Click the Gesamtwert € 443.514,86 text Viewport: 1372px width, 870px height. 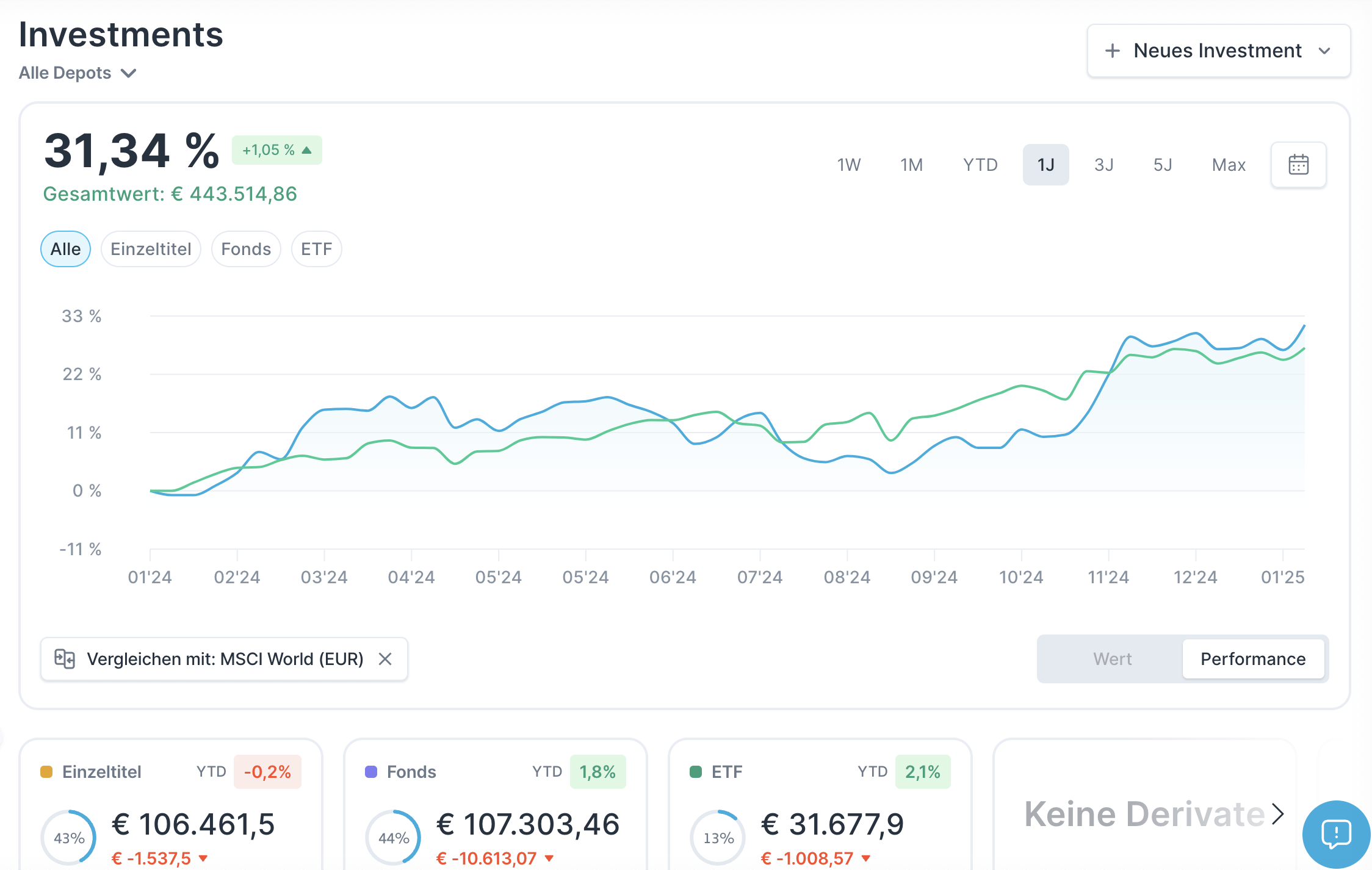tap(170, 194)
